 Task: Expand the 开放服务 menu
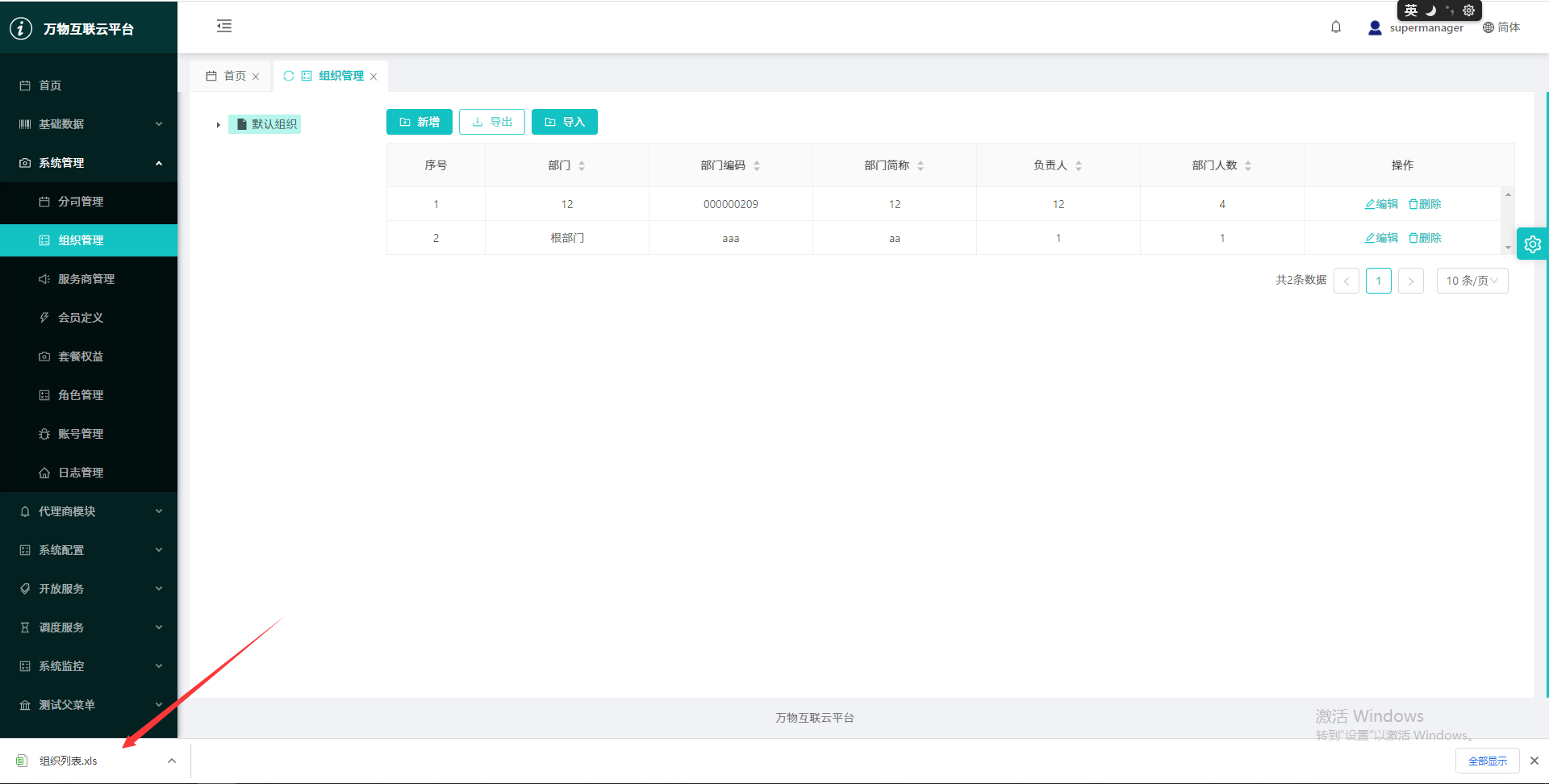(89, 589)
